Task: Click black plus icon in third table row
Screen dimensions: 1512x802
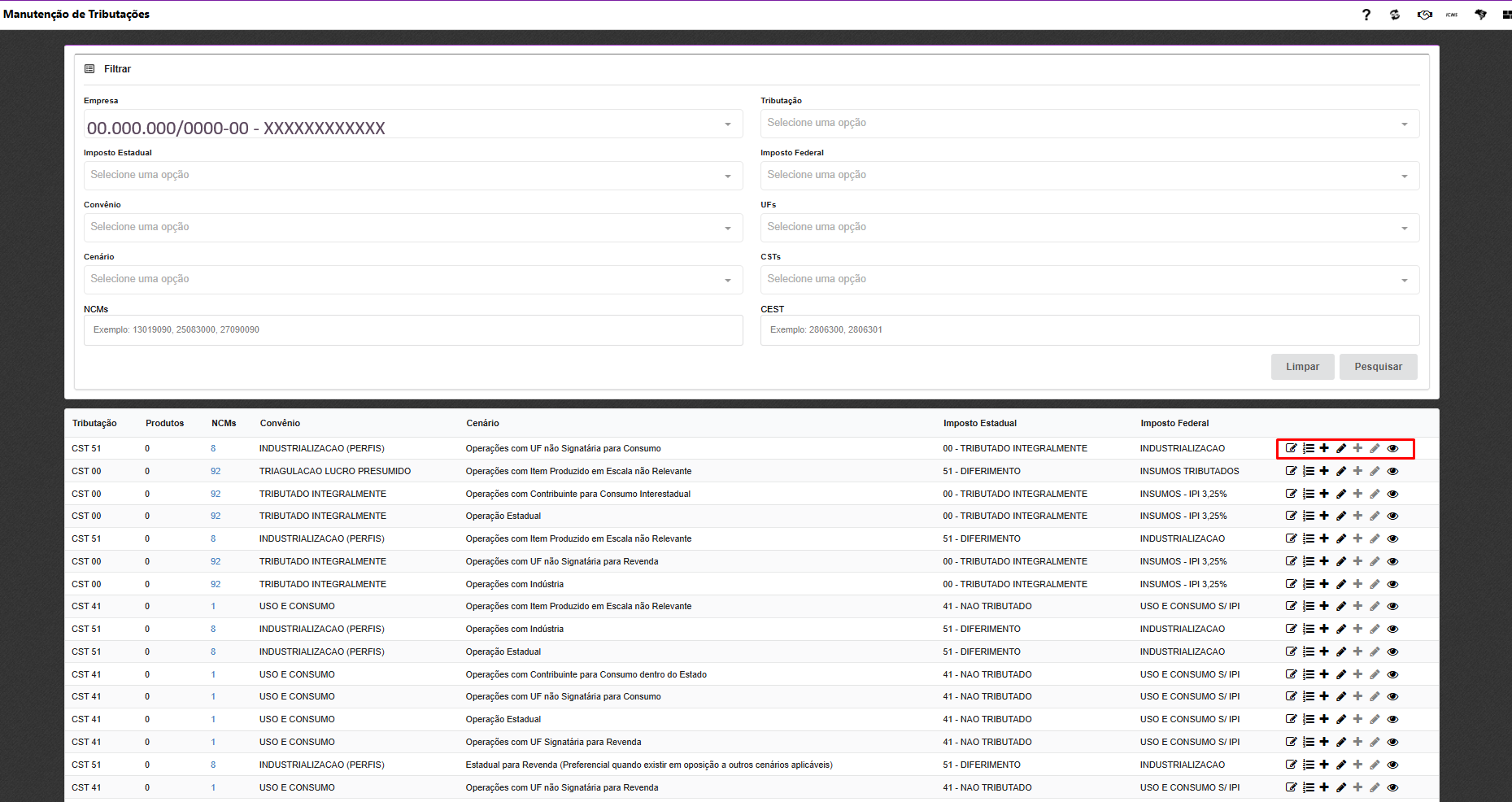Action: click(x=1324, y=494)
